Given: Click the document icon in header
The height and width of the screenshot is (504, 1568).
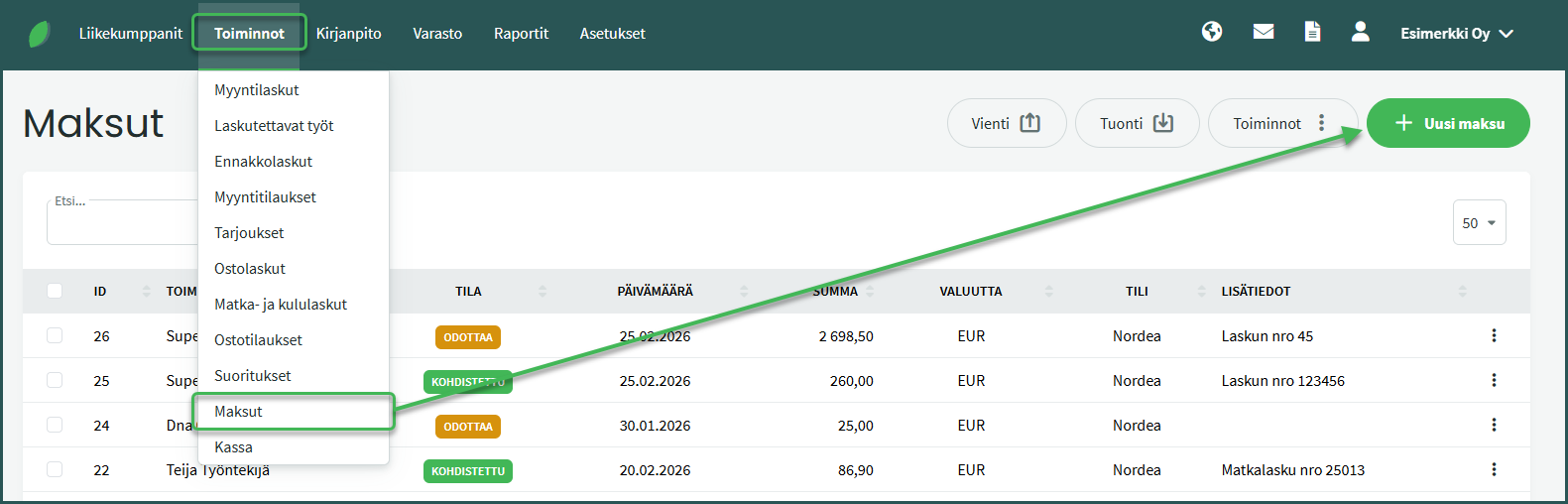Looking at the screenshot, I should (x=1312, y=32).
